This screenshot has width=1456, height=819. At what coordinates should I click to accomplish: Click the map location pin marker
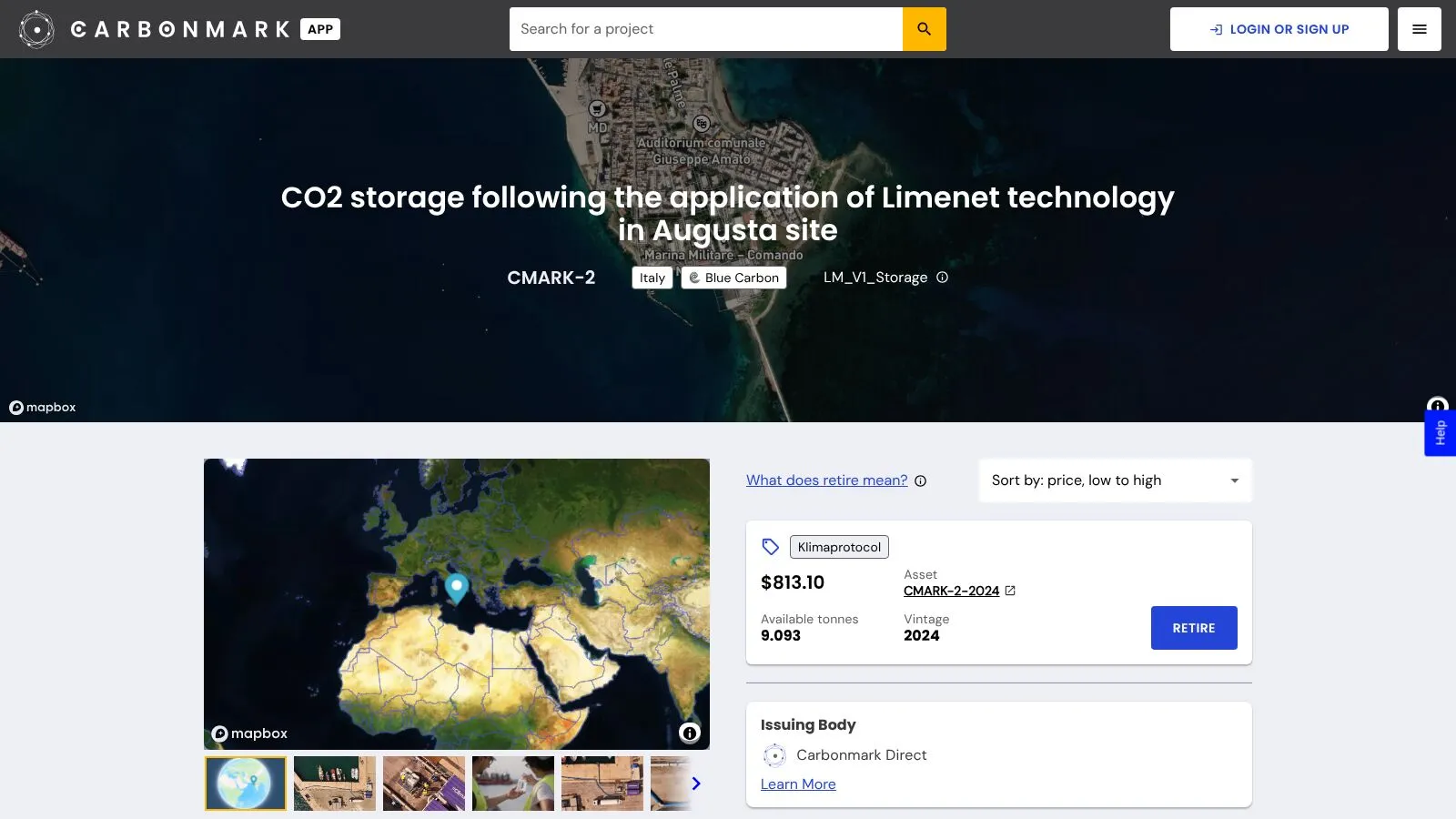[x=457, y=587]
